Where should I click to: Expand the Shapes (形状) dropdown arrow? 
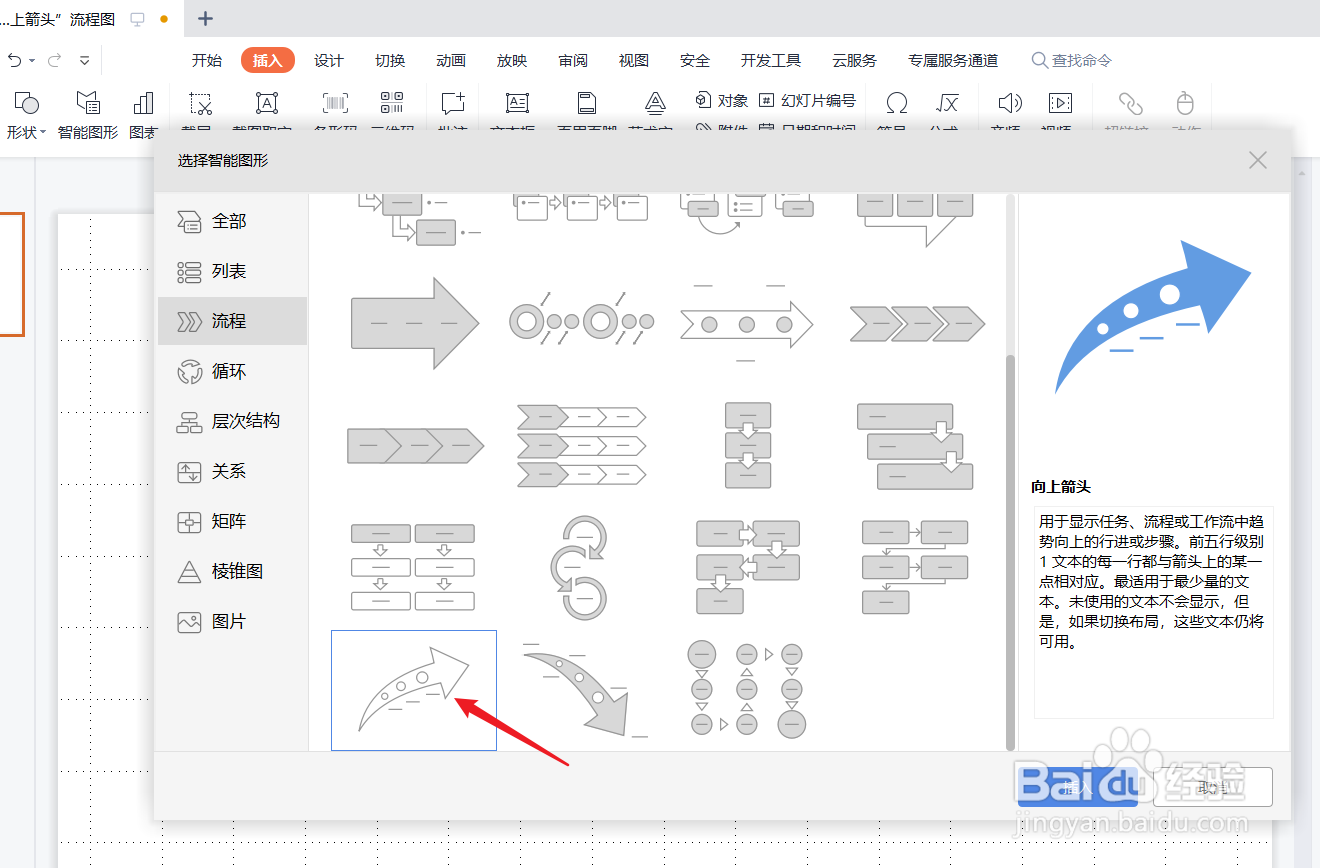point(43,132)
